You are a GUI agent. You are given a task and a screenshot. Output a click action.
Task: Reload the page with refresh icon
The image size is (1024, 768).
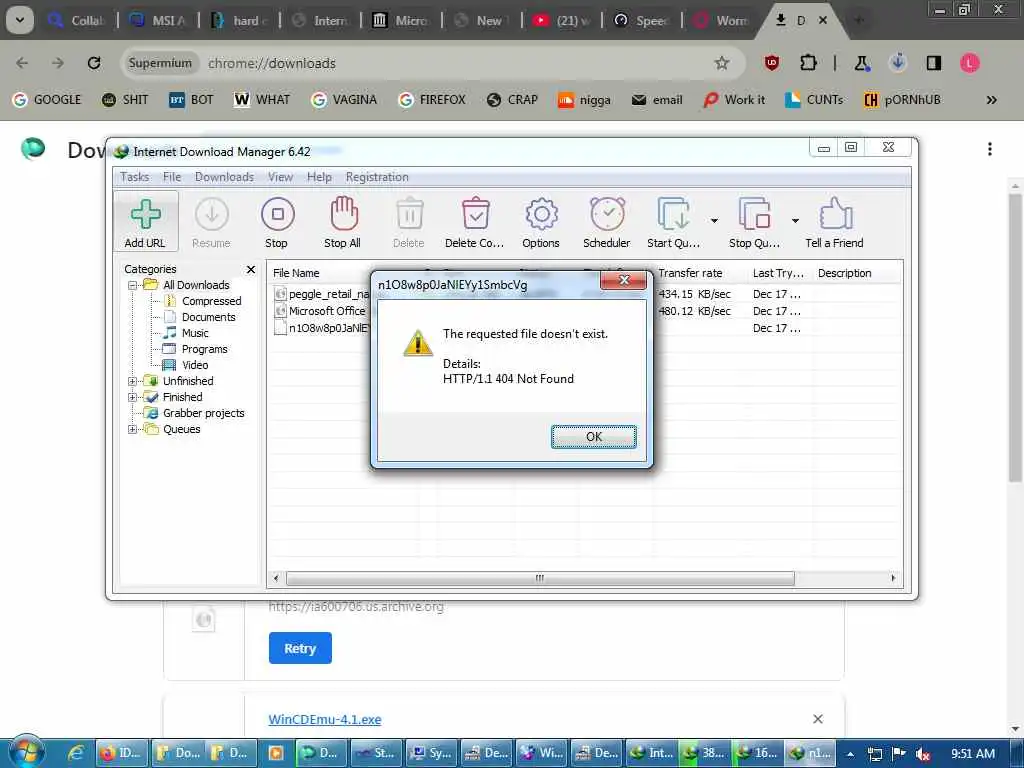(95, 63)
